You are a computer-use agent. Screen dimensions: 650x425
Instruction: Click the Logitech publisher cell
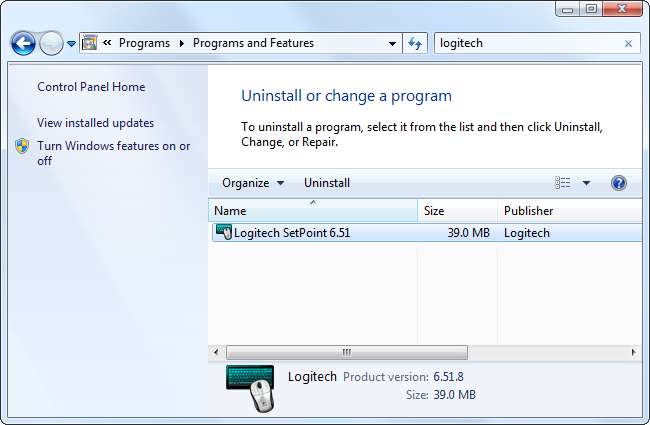pos(527,233)
